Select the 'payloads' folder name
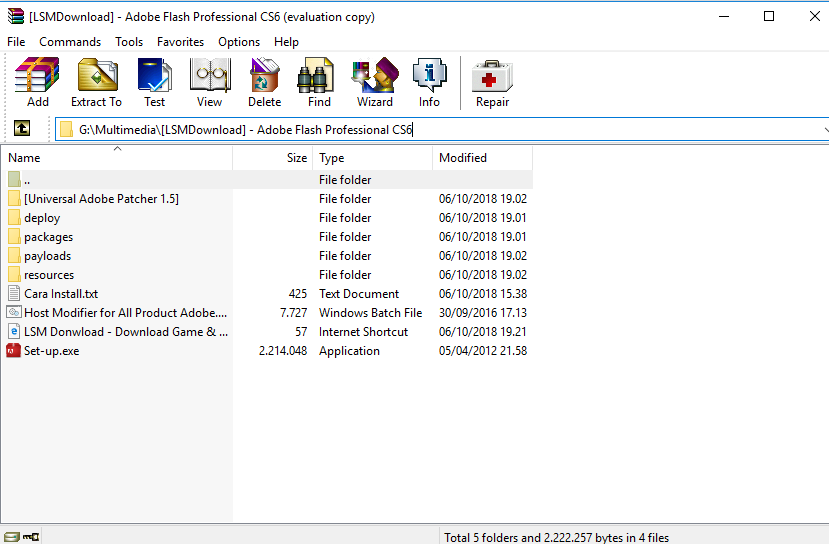This screenshot has width=829, height=544. [x=48, y=256]
